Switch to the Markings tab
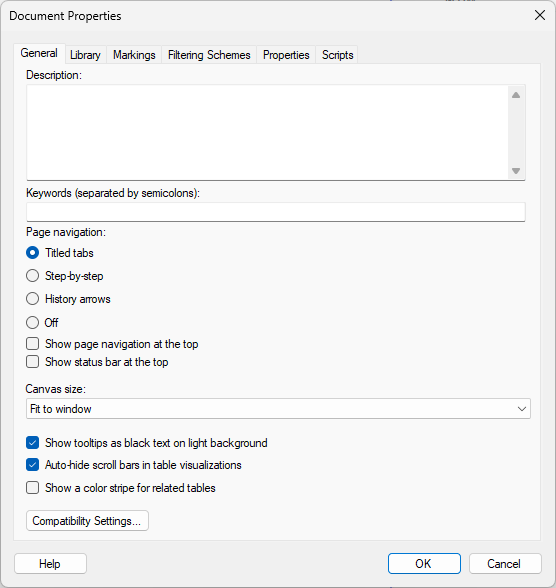The width and height of the screenshot is (556, 588). pos(134,55)
